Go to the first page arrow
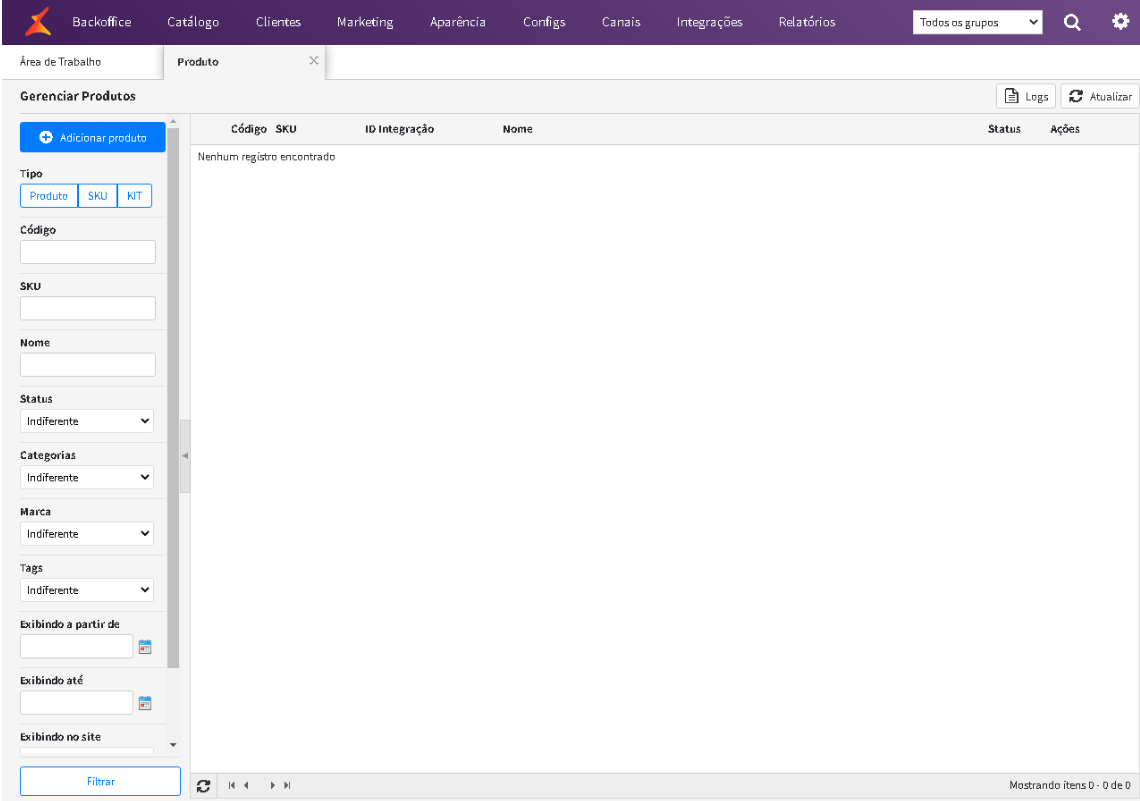Viewport: 1140px width, 801px height. coord(231,786)
